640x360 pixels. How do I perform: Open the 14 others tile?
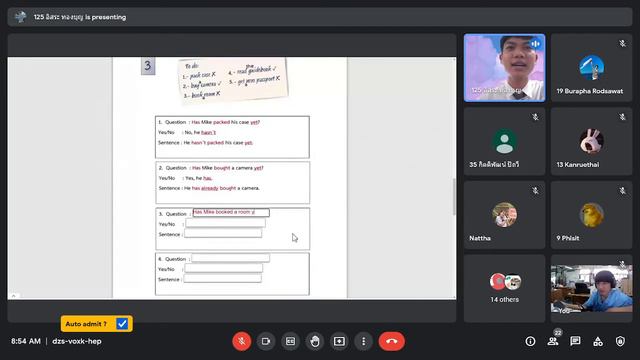504,289
